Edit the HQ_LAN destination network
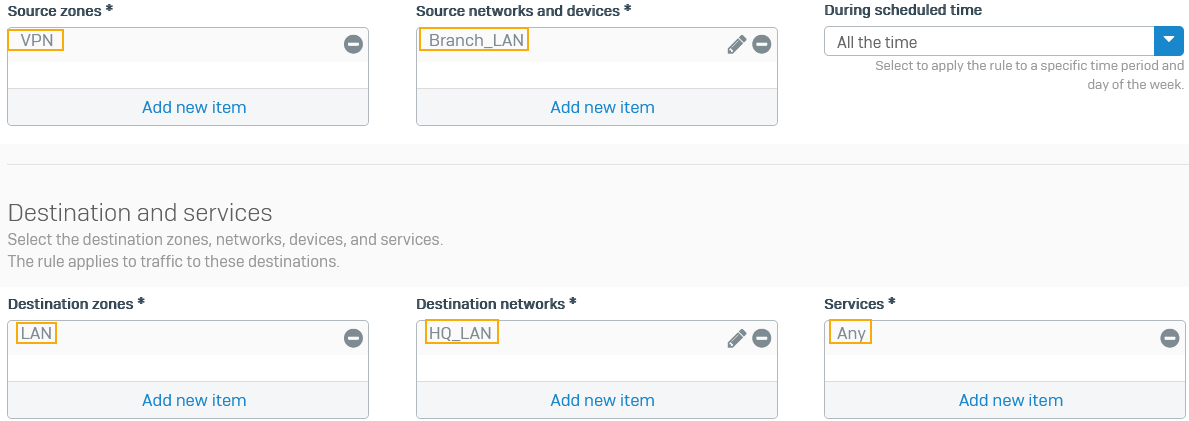This screenshot has height=421, width=1189. coord(737,338)
